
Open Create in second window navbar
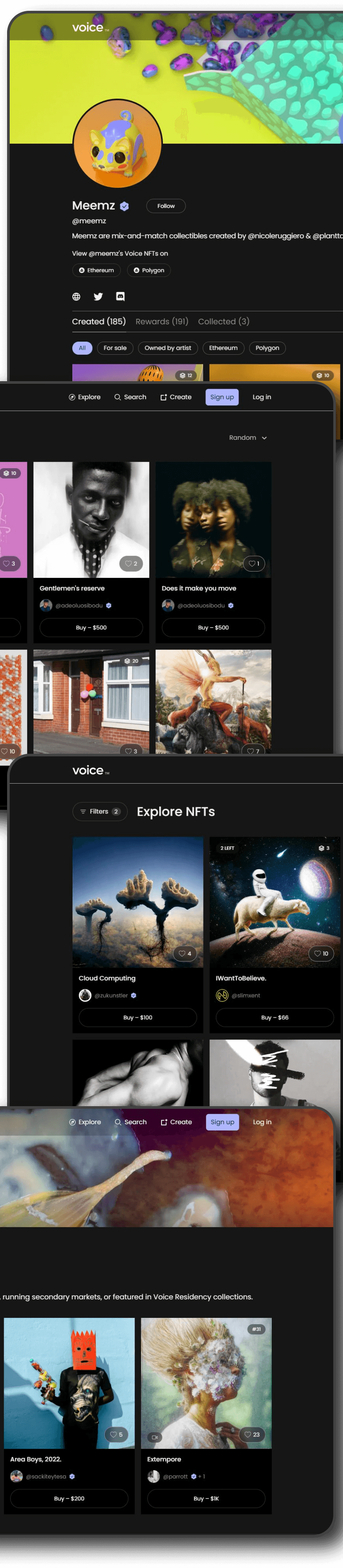pyautogui.click(x=176, y=397)
